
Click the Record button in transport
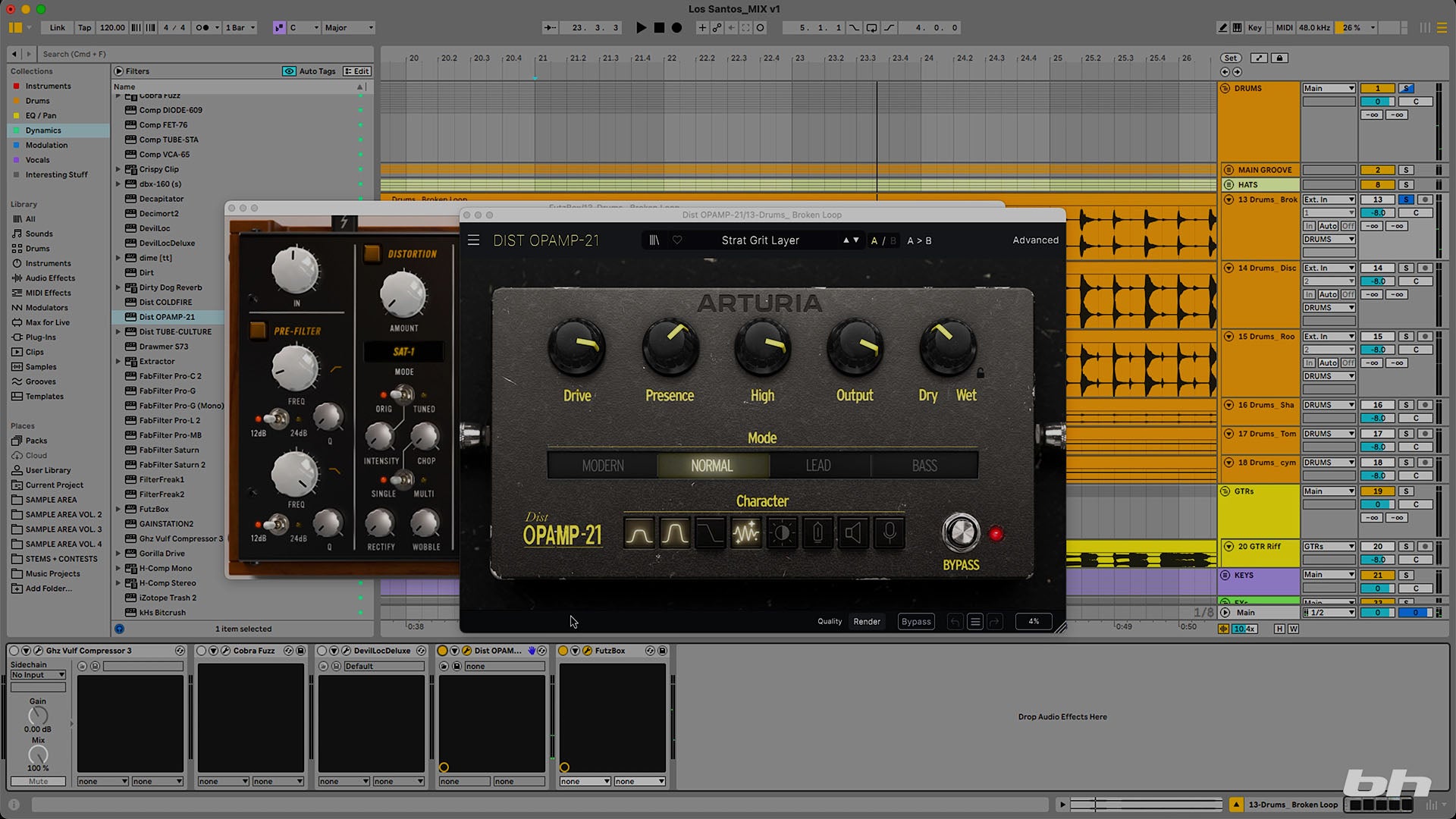[677, 27]
